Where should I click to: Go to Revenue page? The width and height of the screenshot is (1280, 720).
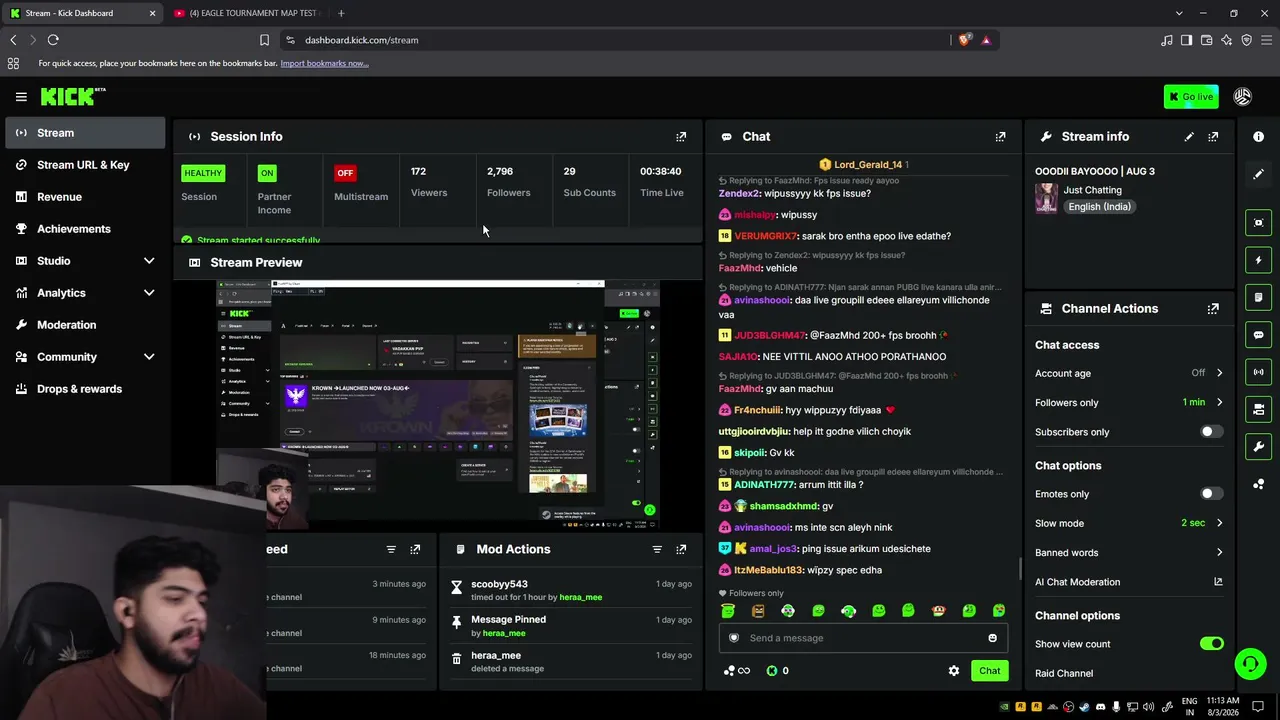(x=85, y=197)
